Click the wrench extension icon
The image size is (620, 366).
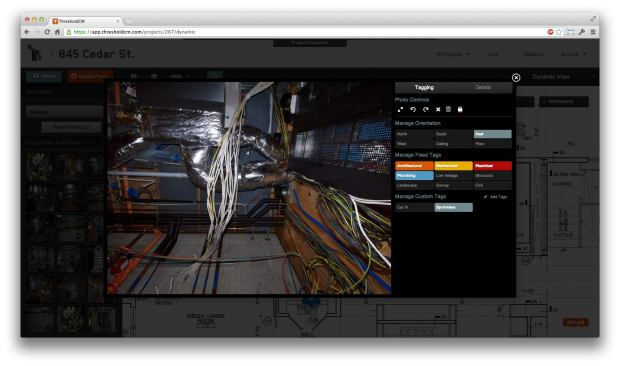coord(582,32)
